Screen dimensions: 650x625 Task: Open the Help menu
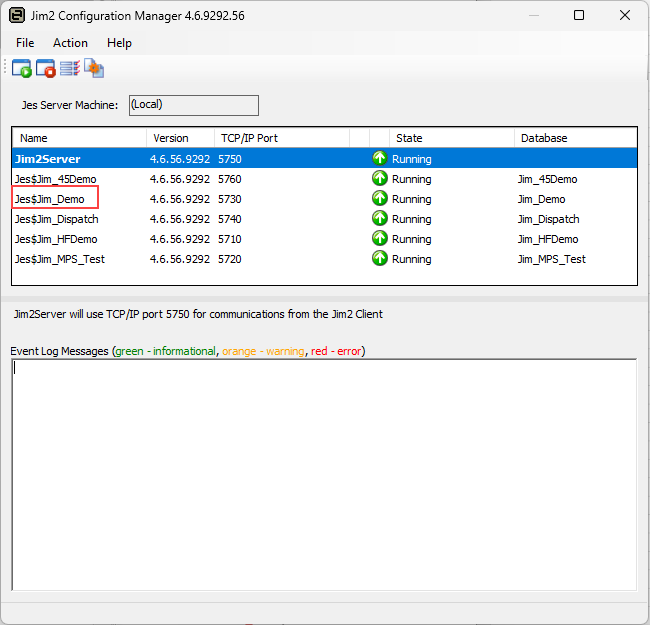[x=119, y=43]
